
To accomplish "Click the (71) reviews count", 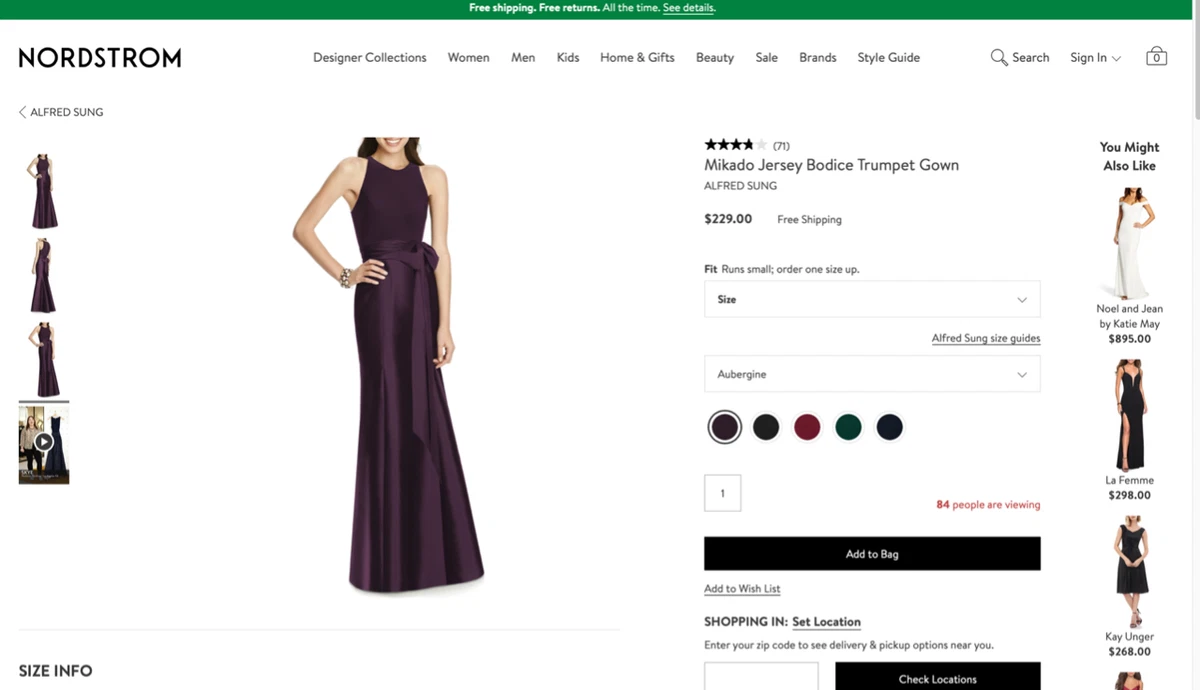I will 781,146.
